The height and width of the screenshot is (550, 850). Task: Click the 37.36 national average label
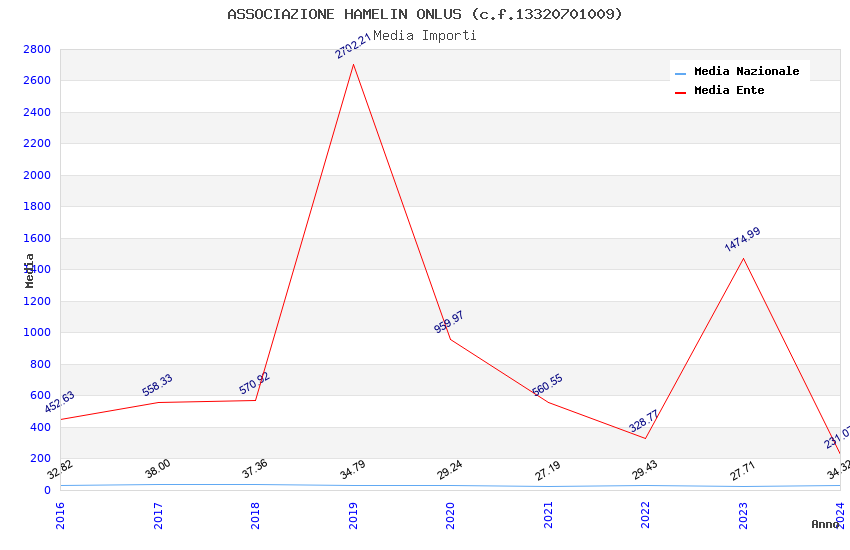coord(255,469)
